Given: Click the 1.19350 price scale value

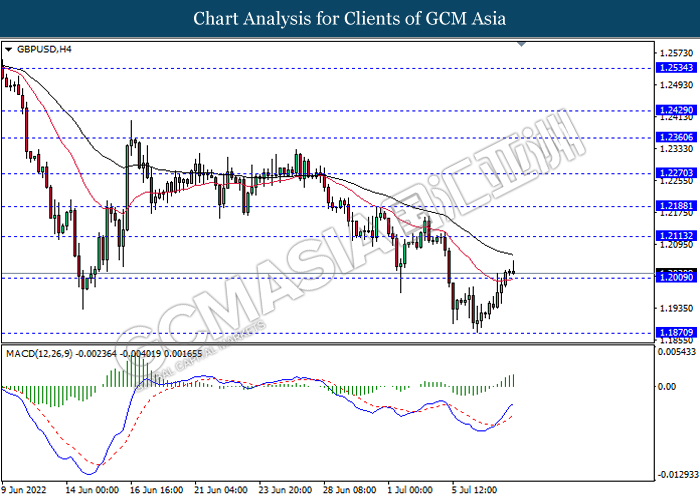Looking at the screenshot, I should coord(676,308).
